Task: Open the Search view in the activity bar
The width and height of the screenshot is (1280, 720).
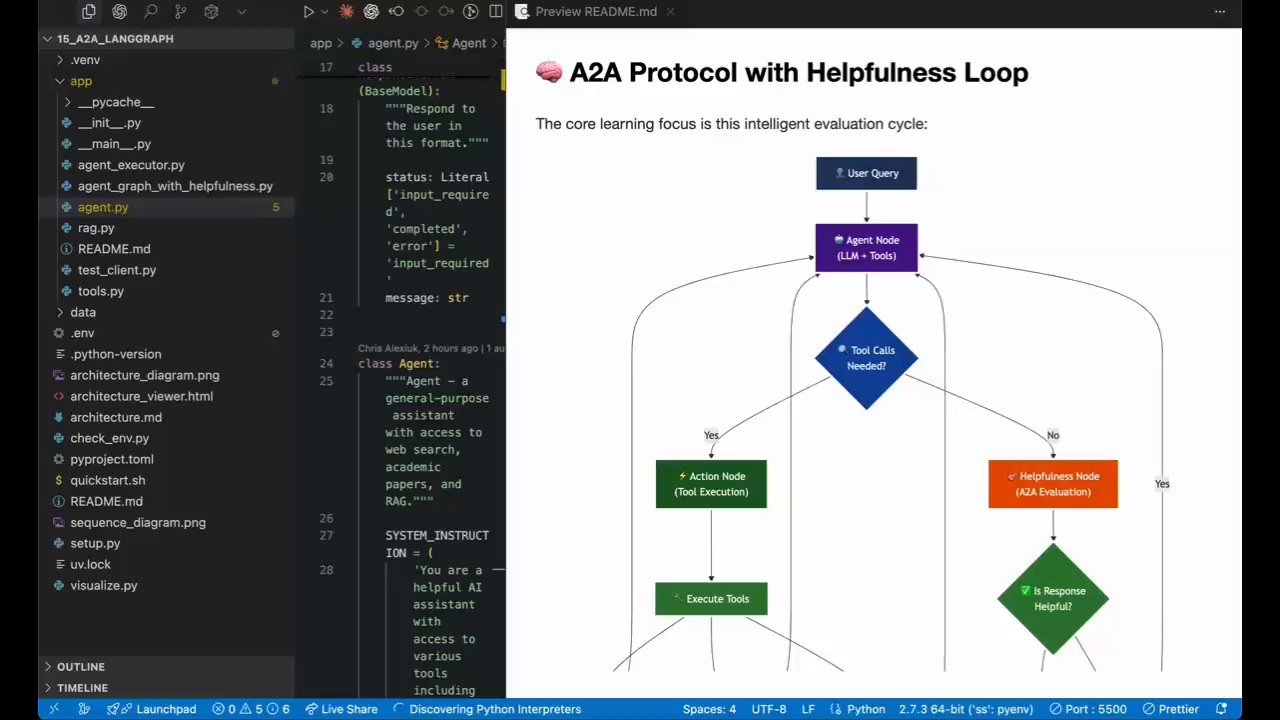Action: [x=151, y=11]
